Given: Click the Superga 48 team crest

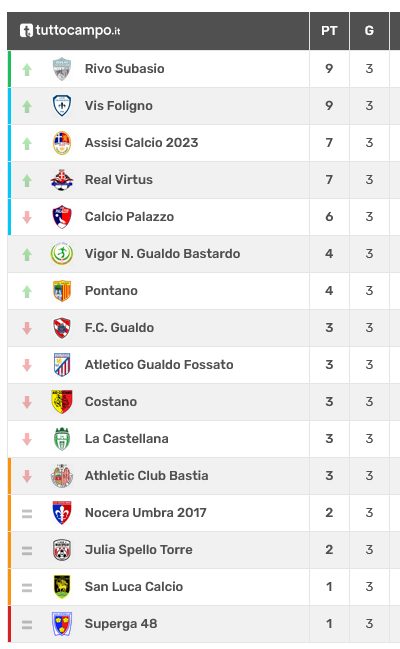Looking at the screenshot, I should (62, 624).
